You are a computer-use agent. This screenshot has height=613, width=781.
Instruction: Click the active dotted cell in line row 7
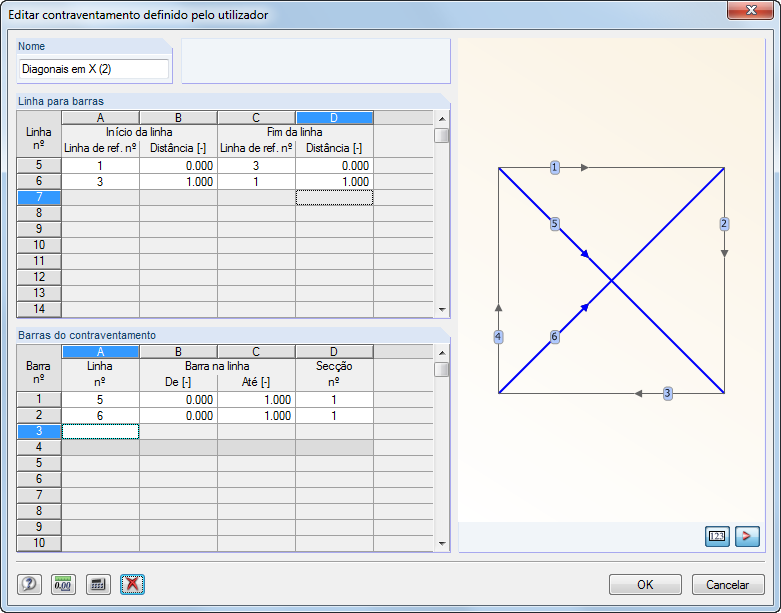pyautogui.click(x=334, y=198)
